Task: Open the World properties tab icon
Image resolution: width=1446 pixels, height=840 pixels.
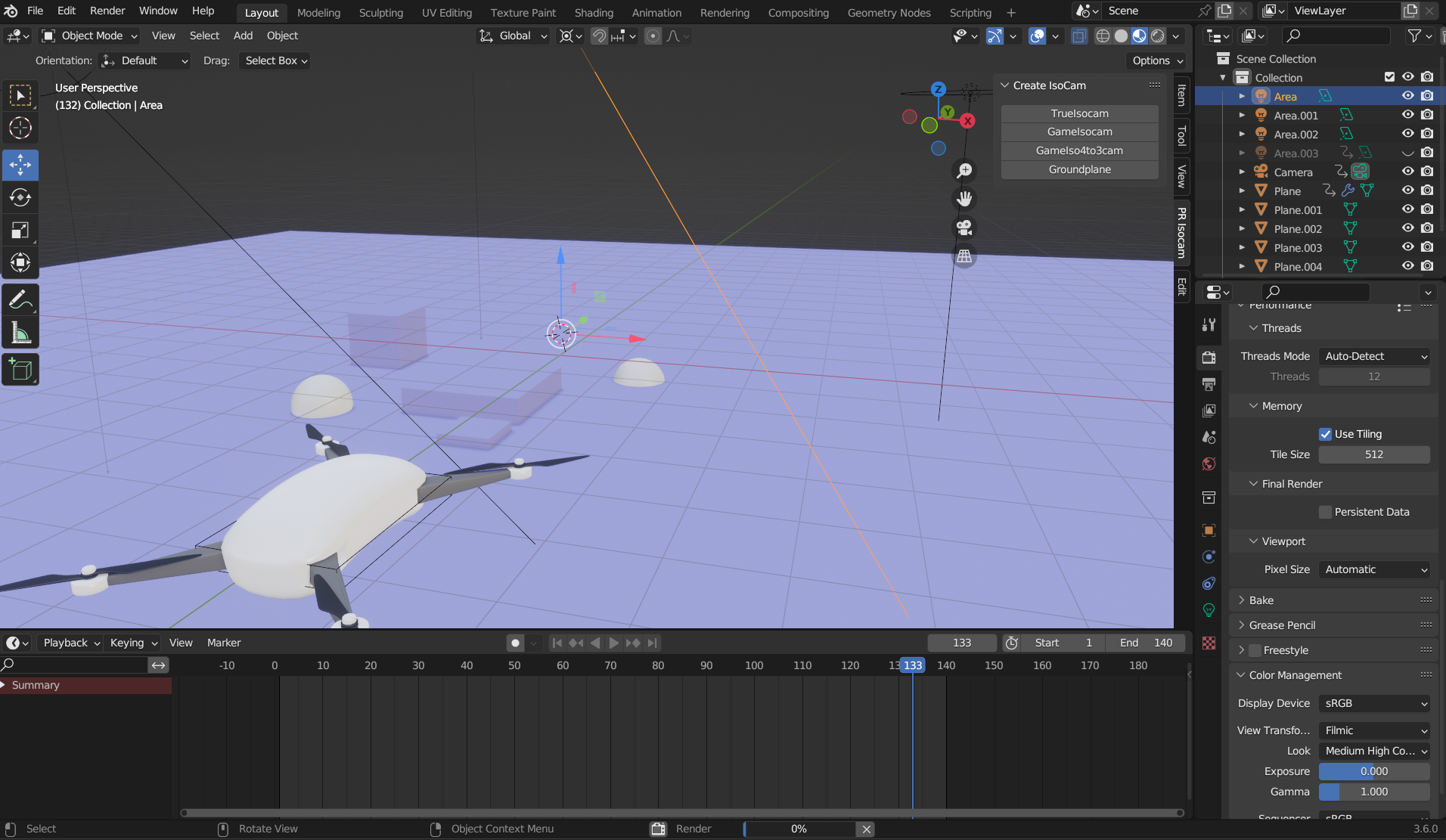Action: pos(1209,463)
